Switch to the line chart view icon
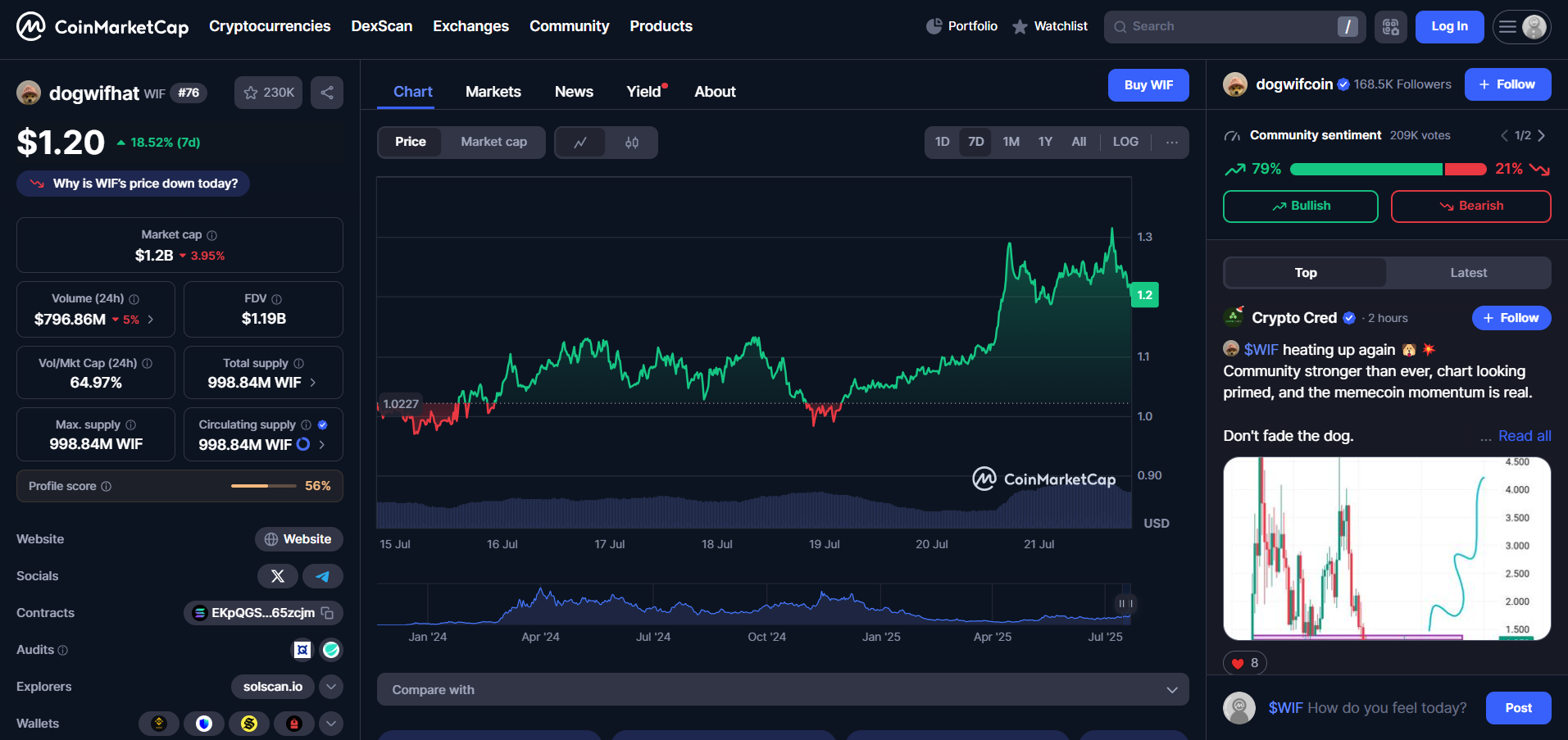Screen dimensions: 1568x740 click(580, 143)
